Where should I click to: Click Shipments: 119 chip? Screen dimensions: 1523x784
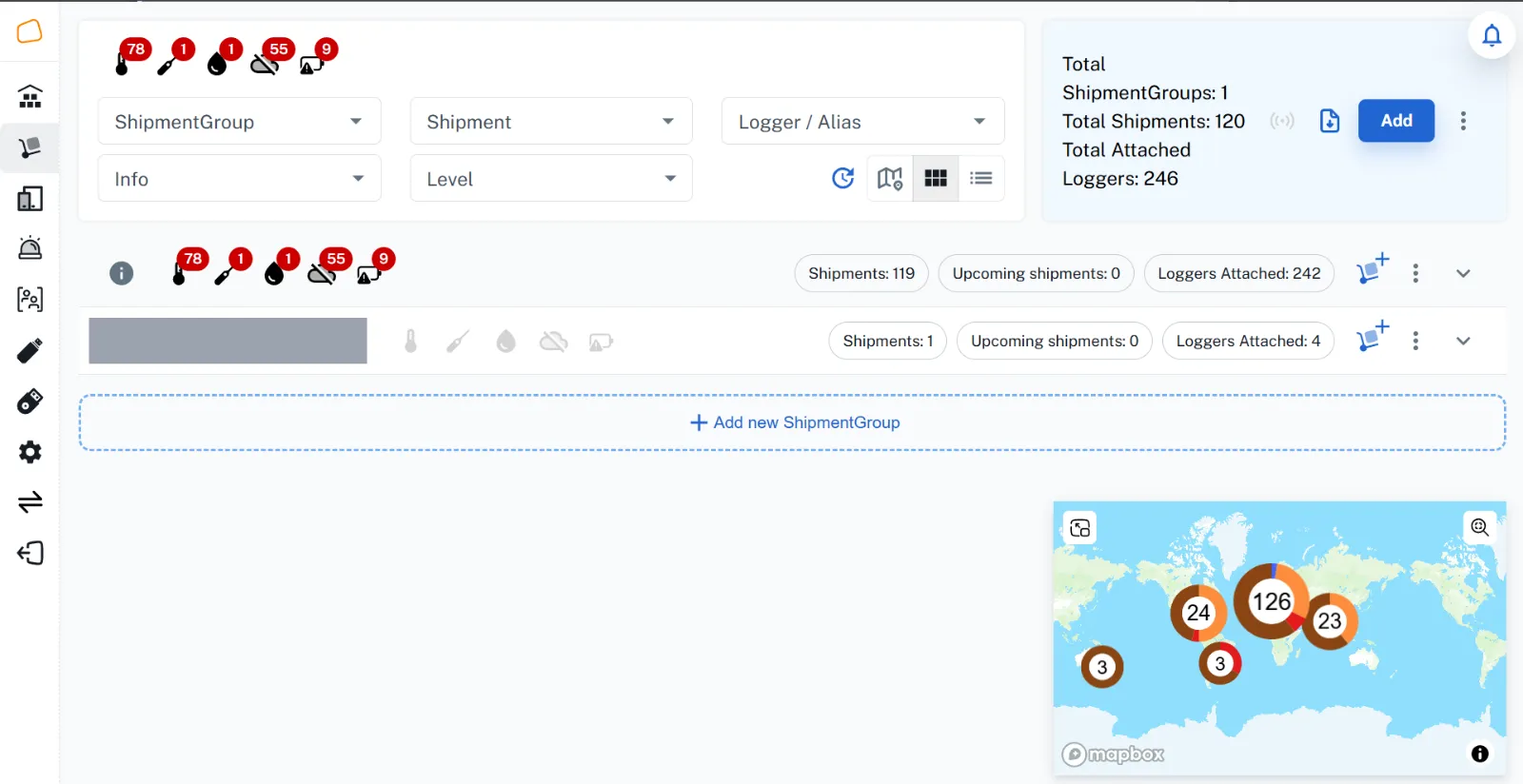click(x=861, y=273)
